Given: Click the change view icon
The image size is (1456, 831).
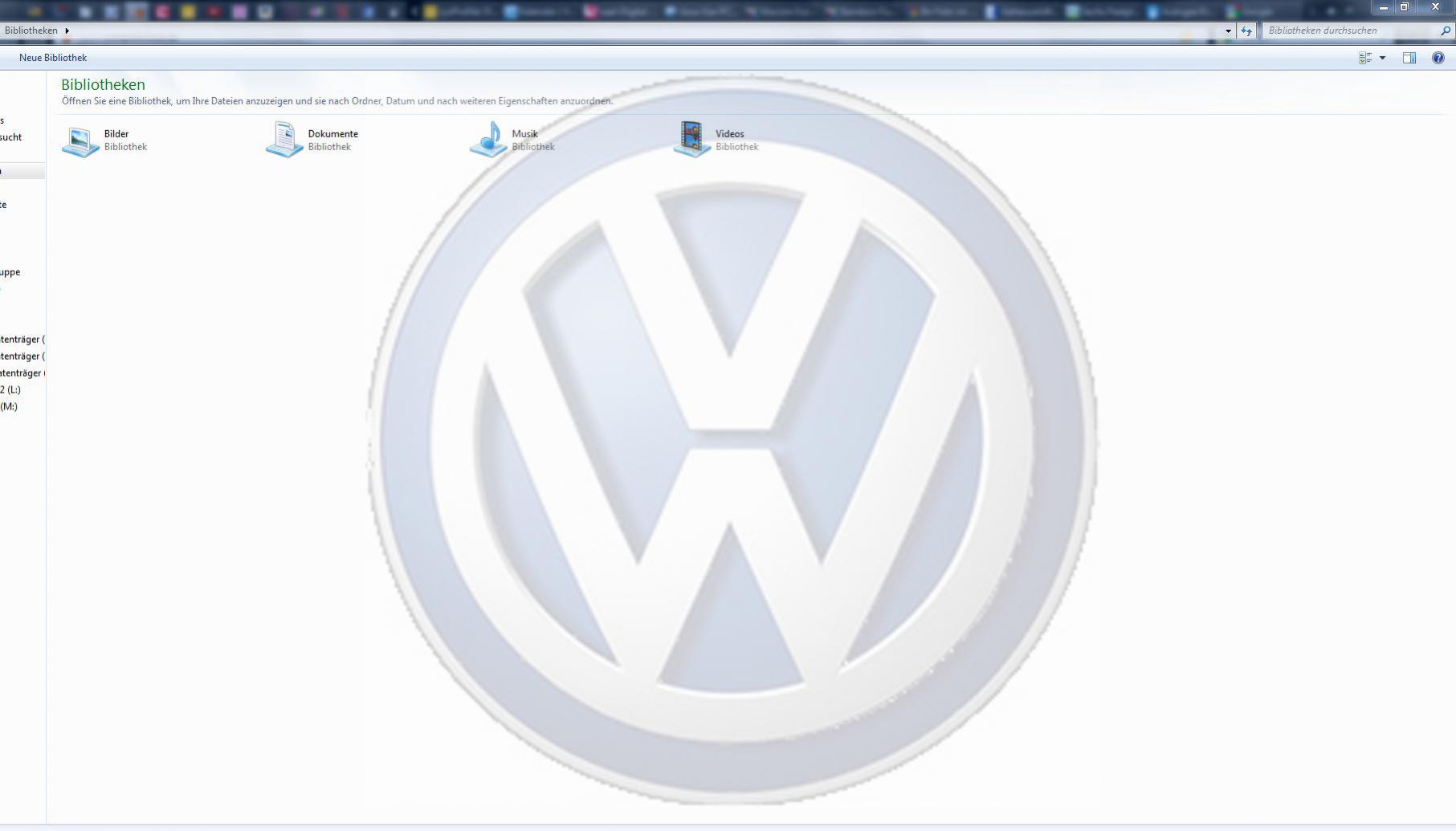Looking at the screenshot, I should pyautogui.click(x=1365, y=58).
